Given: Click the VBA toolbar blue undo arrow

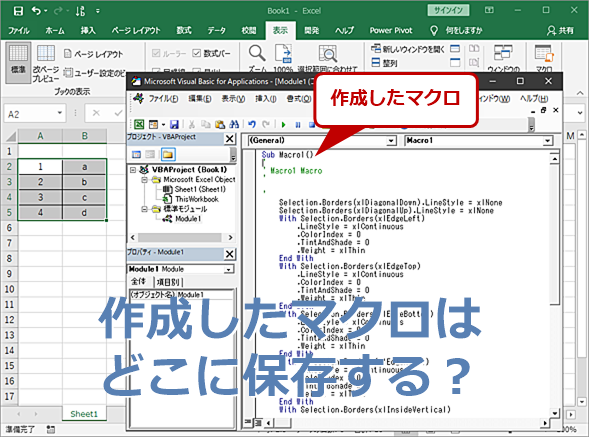Looking at the screenshot, I should coord(252,124).
